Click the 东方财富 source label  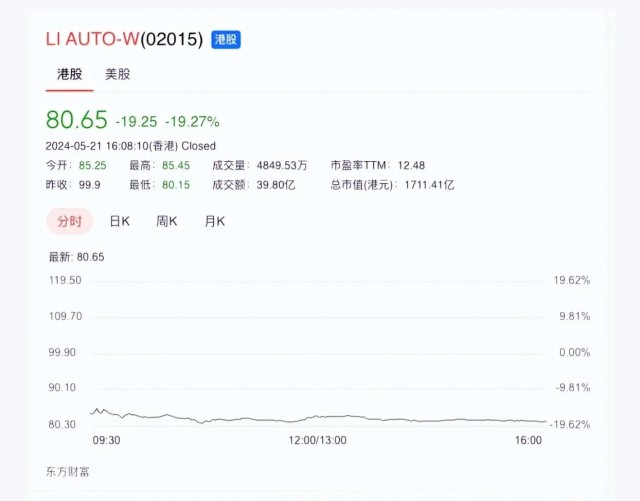pos(67,472)
